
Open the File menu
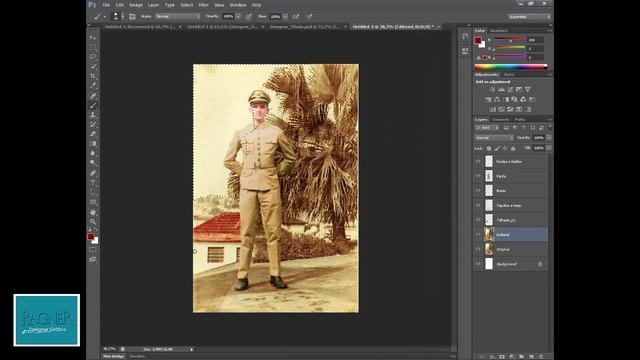click(x=106, y=5)
